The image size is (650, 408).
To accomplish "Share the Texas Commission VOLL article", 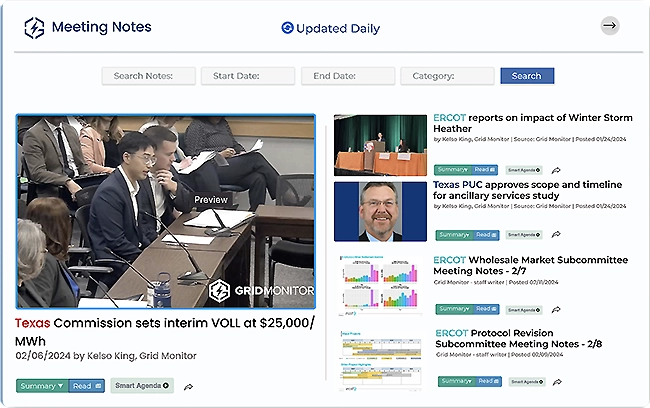I will coord(188,387).
